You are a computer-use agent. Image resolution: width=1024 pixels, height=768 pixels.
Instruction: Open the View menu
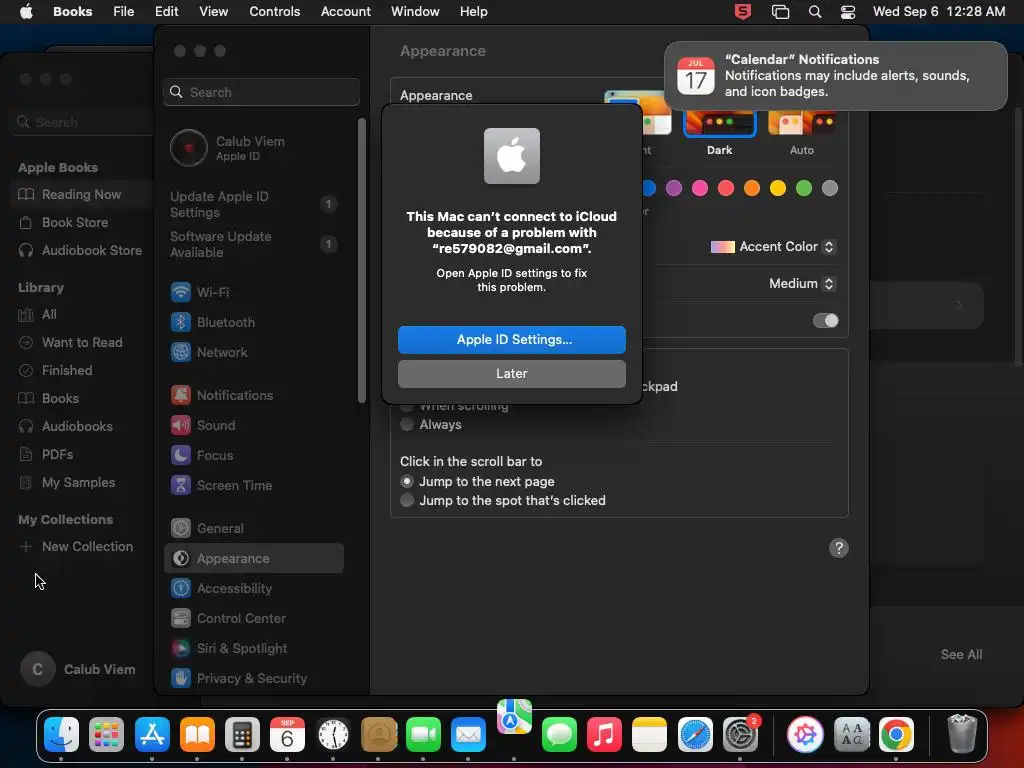(214, 12)
